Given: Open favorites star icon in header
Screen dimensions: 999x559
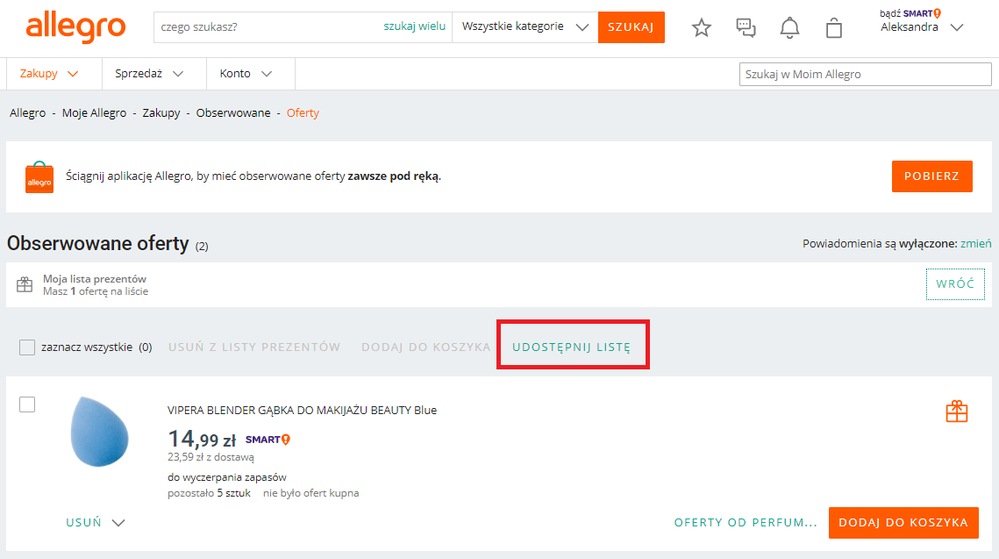Looking at the screenshot, I should pyautogui.click(x=701, y=27).
